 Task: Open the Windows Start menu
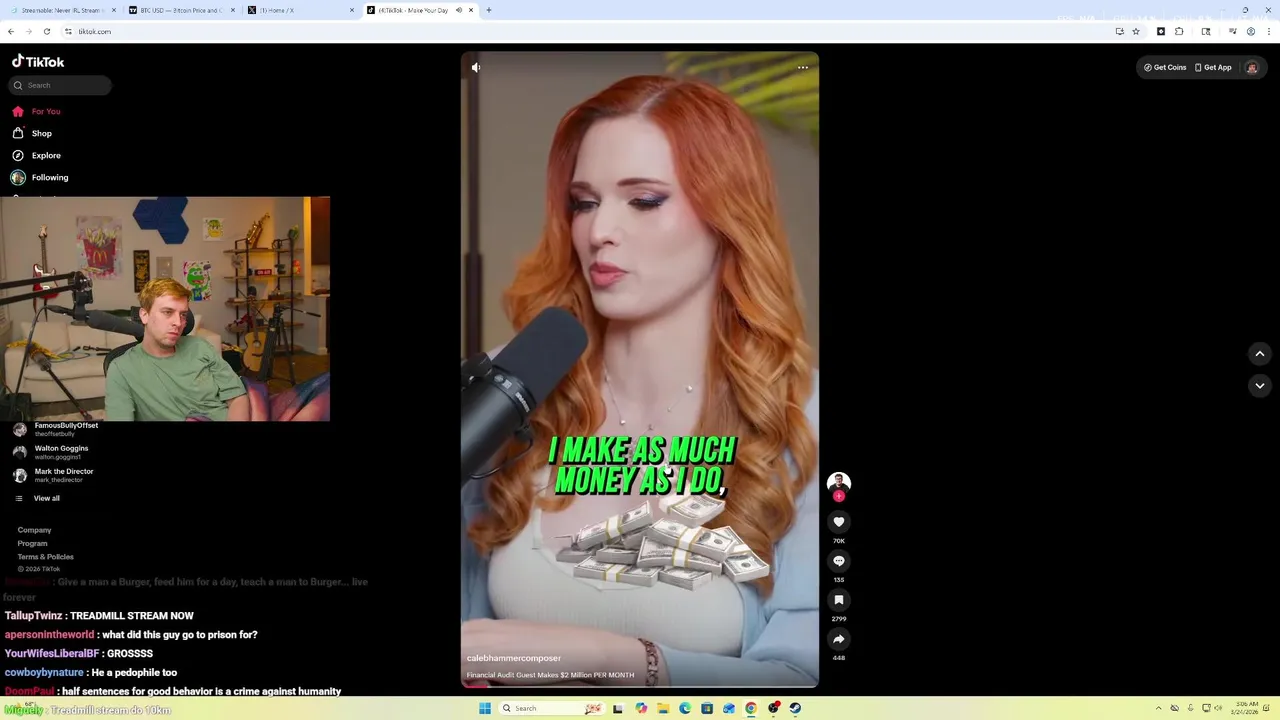coord(485,708)
